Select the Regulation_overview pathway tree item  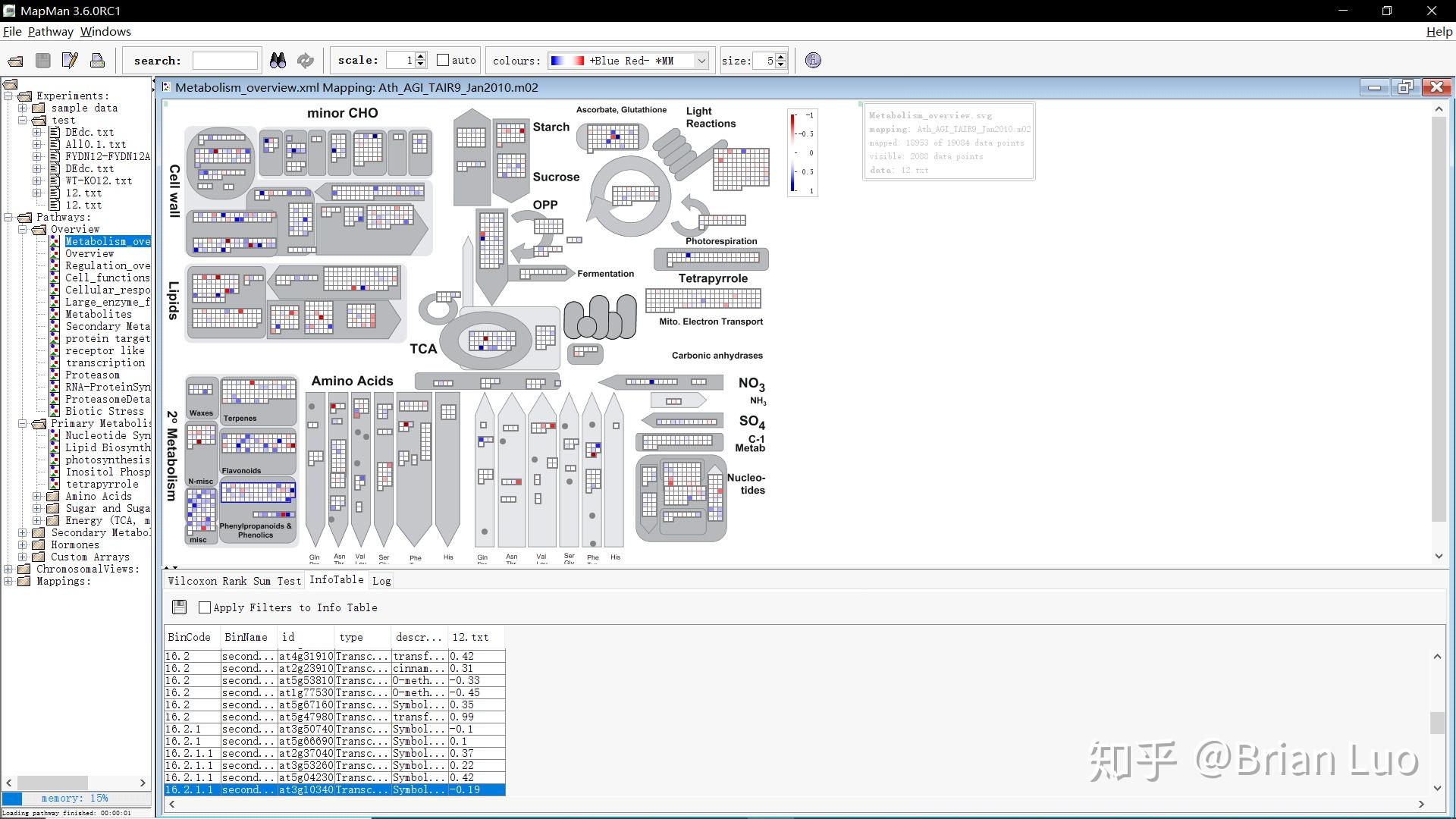[x=107, y=266]
